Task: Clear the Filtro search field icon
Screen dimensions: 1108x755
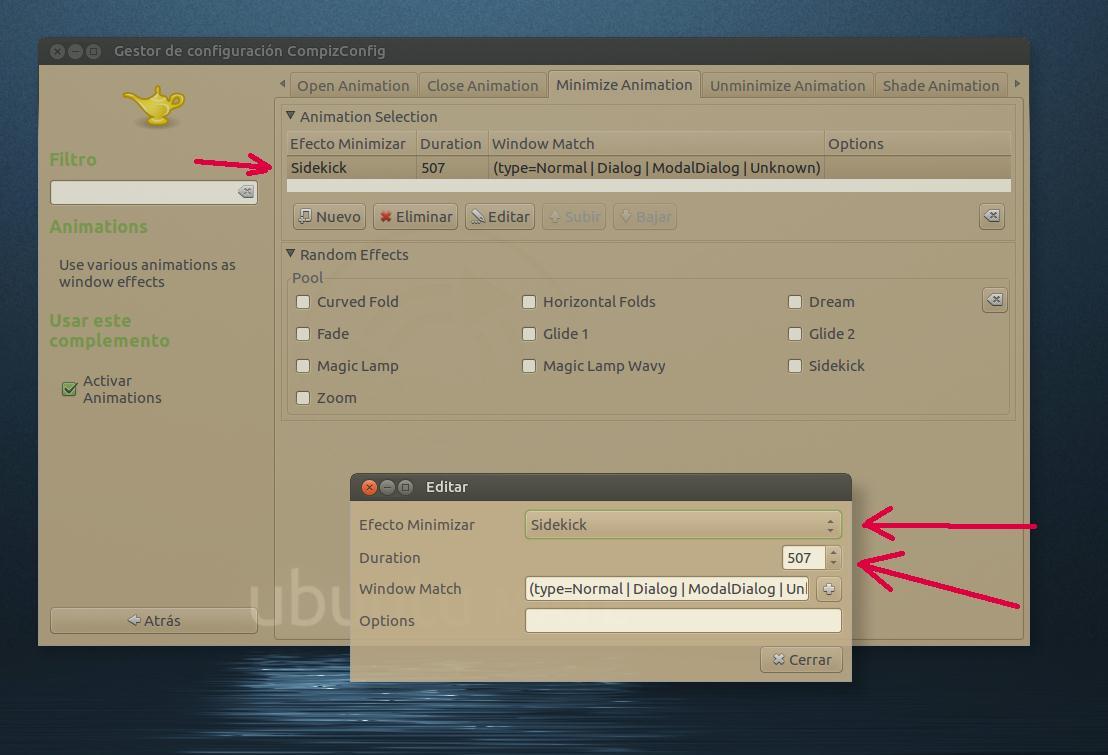Action: 246,192
